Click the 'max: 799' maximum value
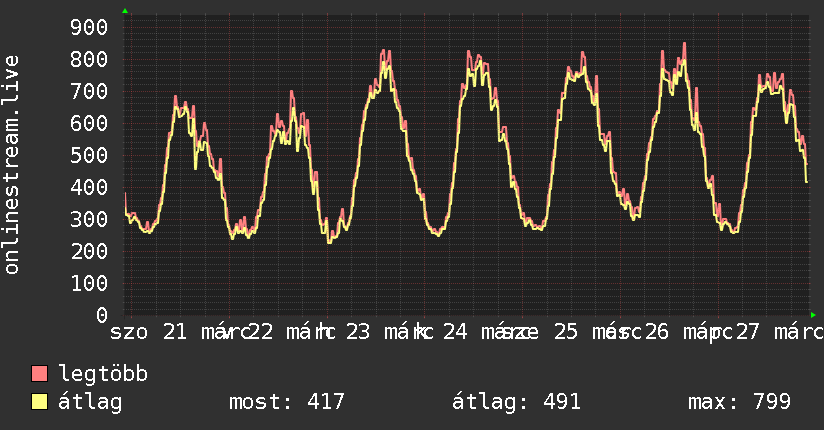Viewport: 824px width, 430px height. click(x=739, y=402)
